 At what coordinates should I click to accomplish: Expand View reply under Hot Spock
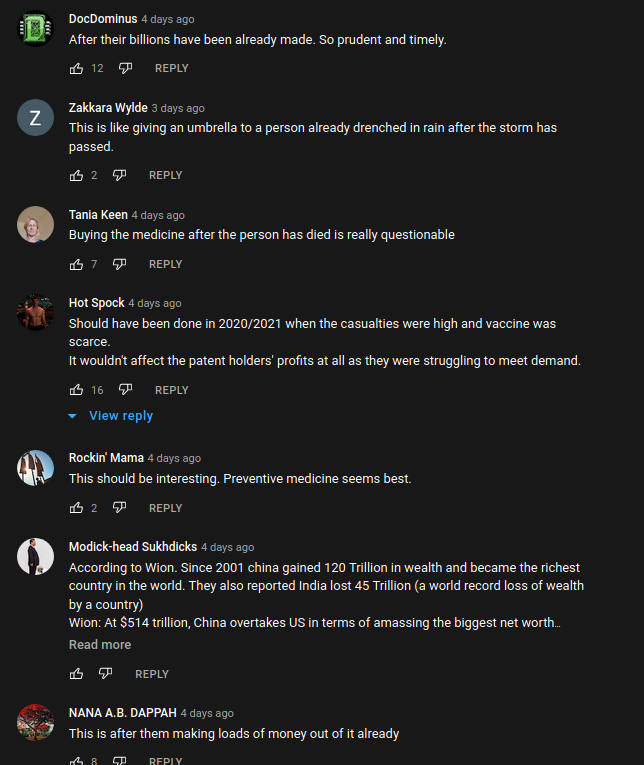click(x=111, y=416)
